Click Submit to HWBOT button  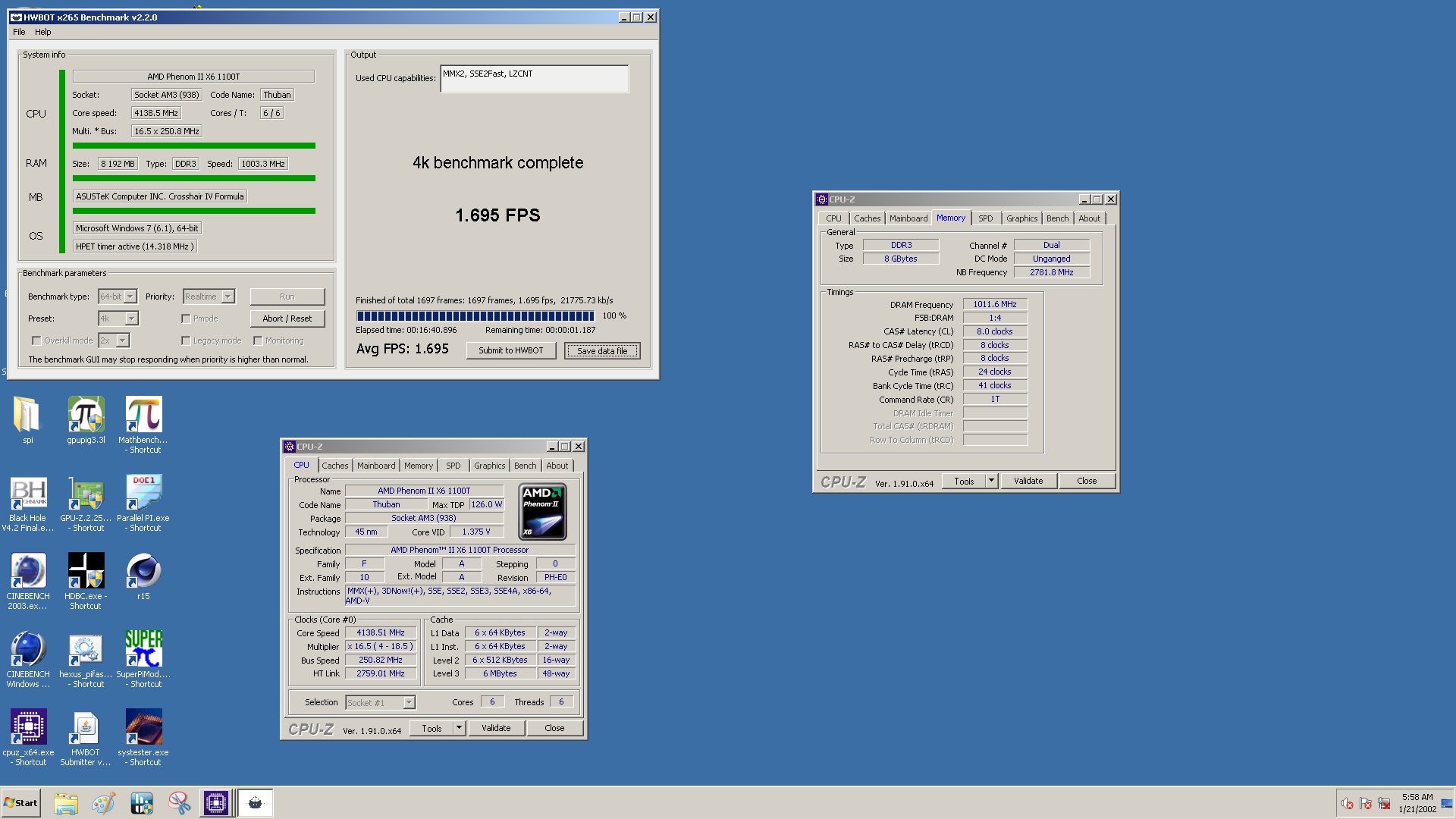511,350
